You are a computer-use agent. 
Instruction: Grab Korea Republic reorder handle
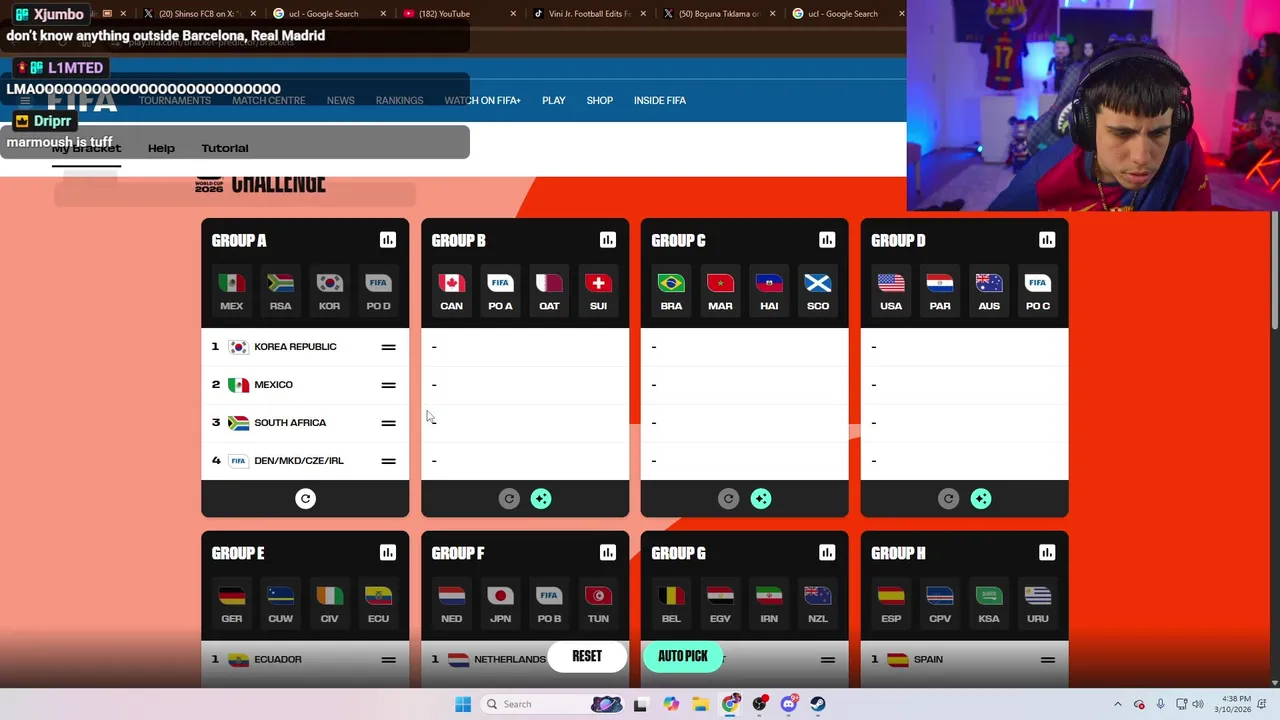(388, 347)
